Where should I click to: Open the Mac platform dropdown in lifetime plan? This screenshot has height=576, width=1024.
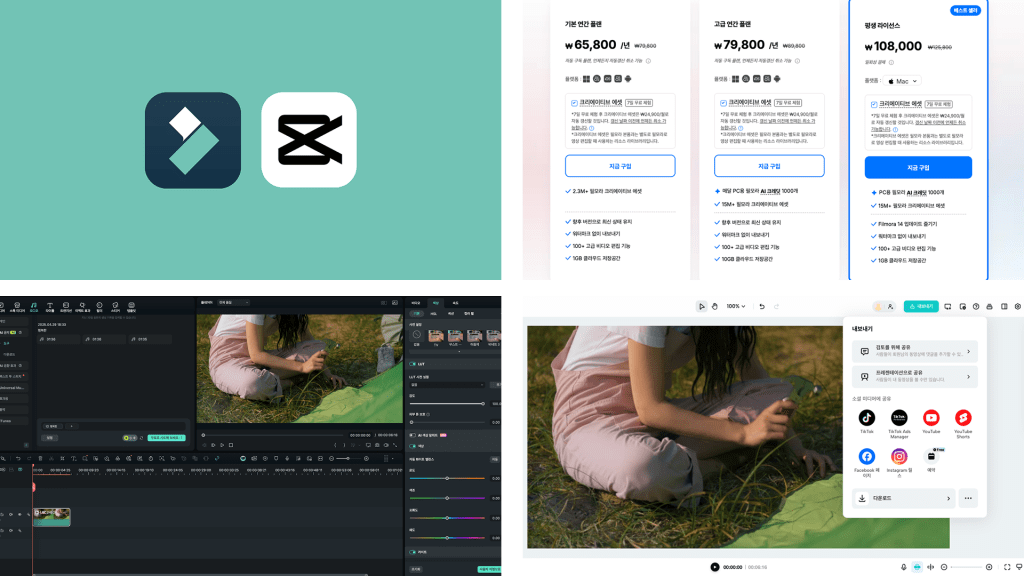903,81
